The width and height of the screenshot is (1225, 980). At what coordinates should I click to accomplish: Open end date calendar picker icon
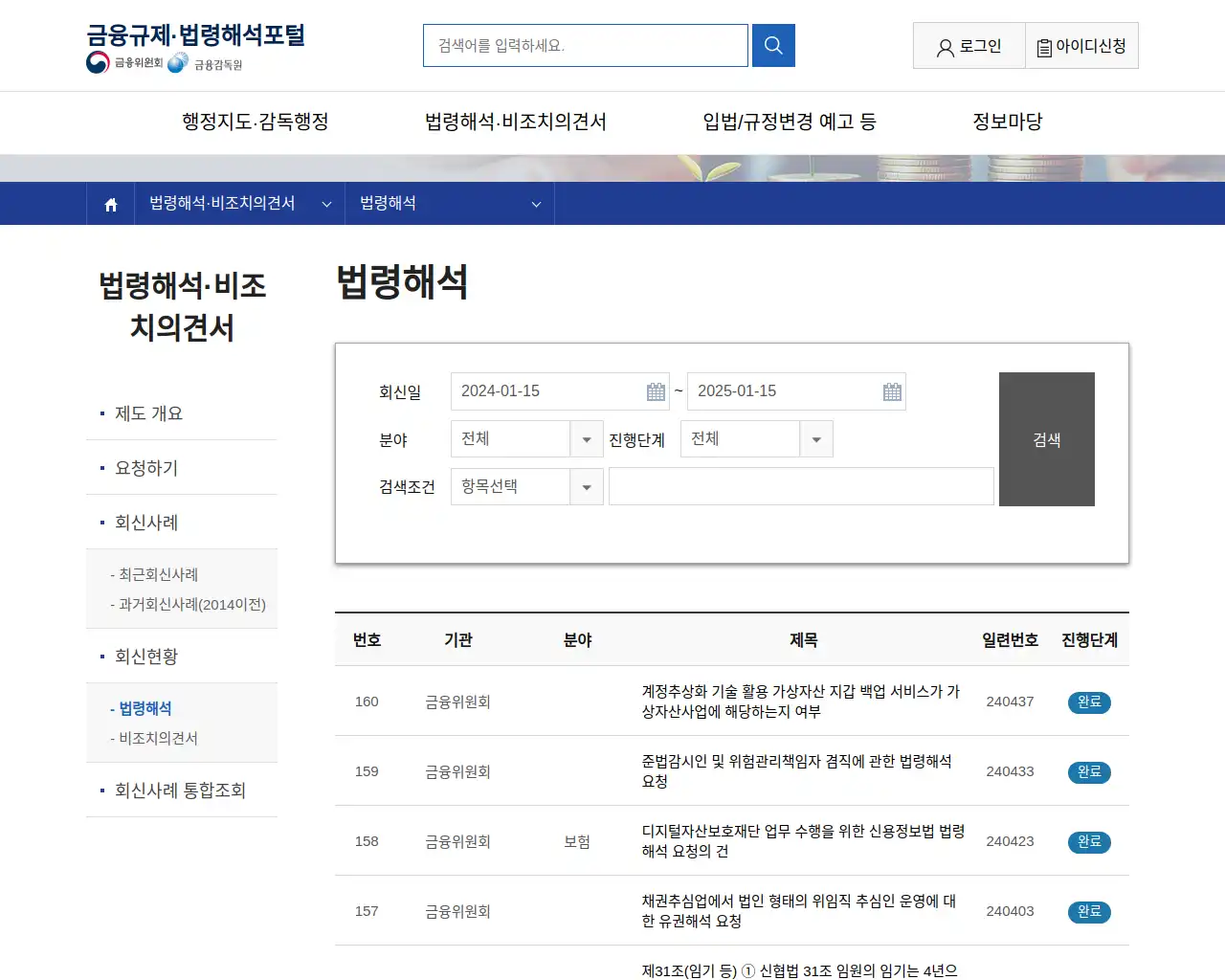(892, 391)
